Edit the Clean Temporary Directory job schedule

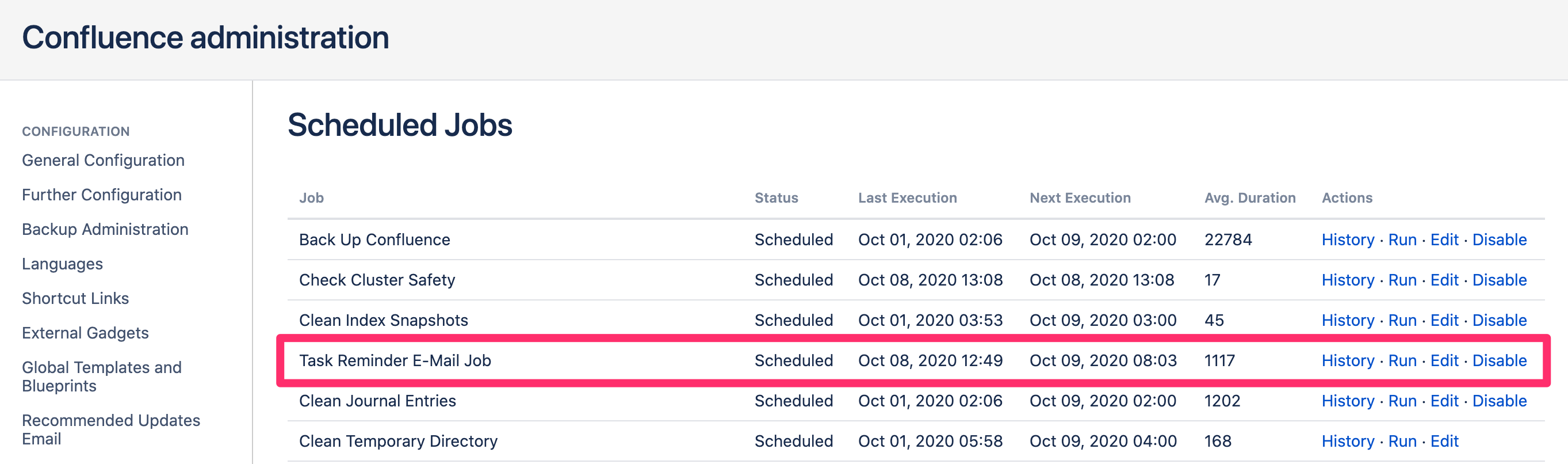click(1444, 441)
